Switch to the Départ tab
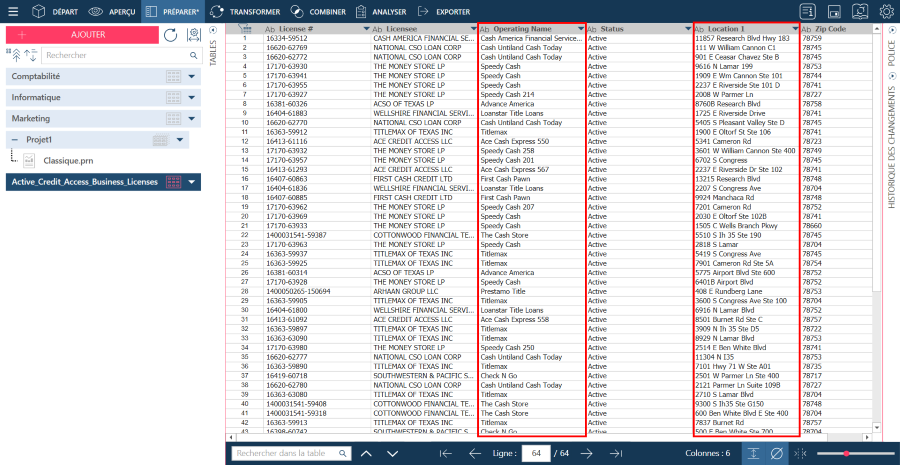Screen dimensions: 900x465 point(55,11)
